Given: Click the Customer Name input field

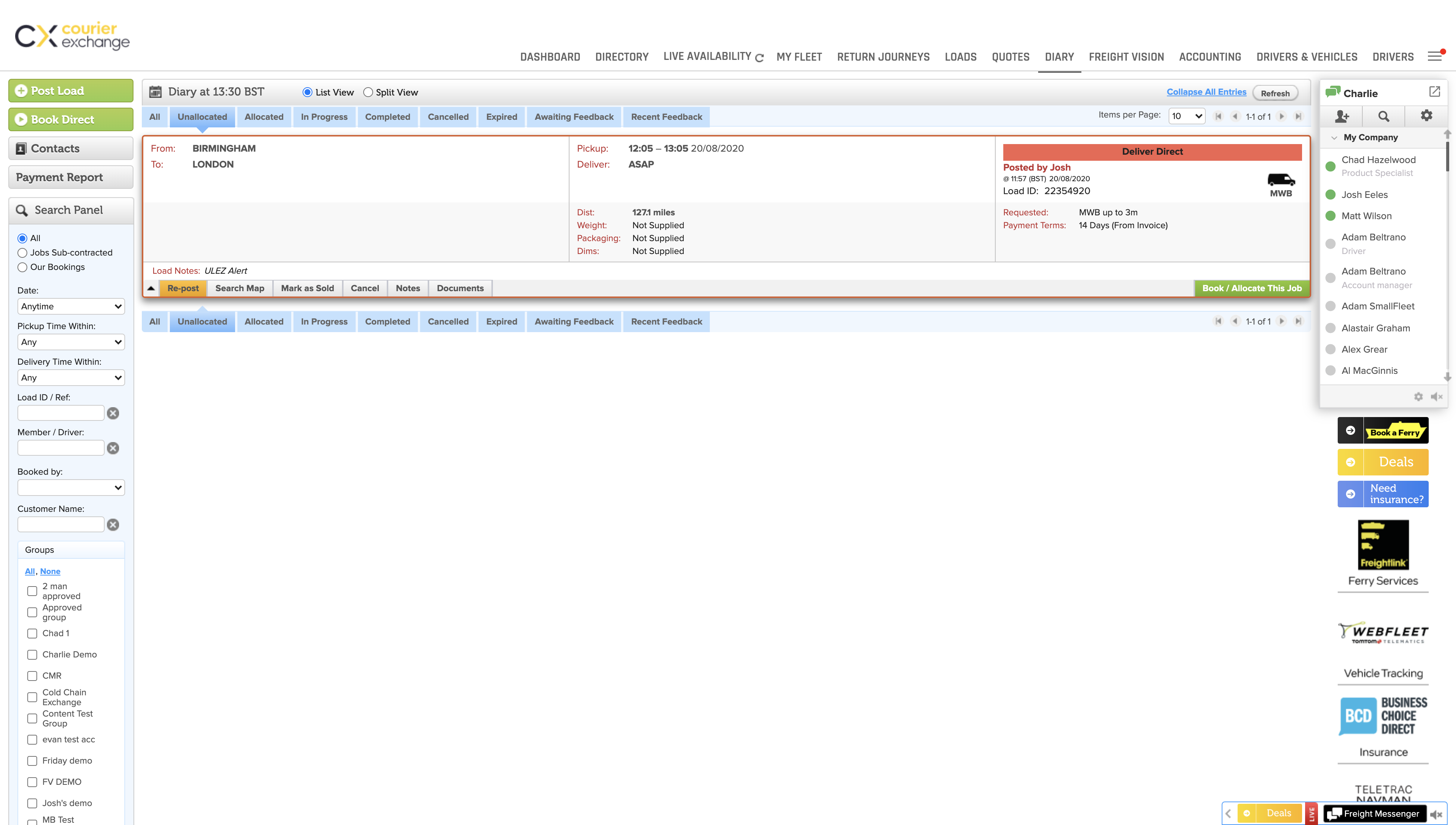Looking at the screenshot, I should pyautogui.click(x=61, y=524).
